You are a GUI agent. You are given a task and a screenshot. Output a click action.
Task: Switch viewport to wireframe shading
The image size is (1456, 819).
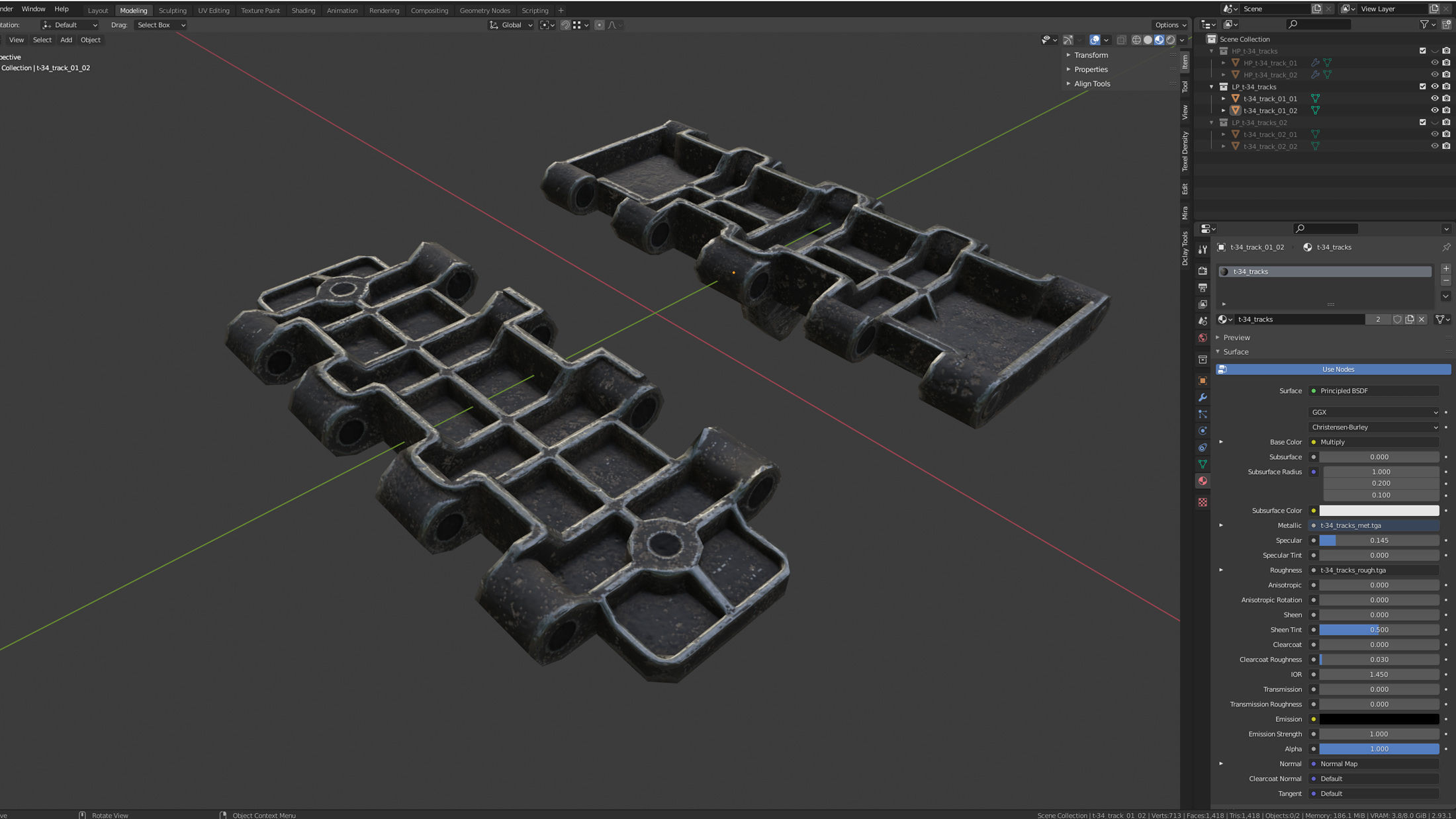coord(1136,40)
